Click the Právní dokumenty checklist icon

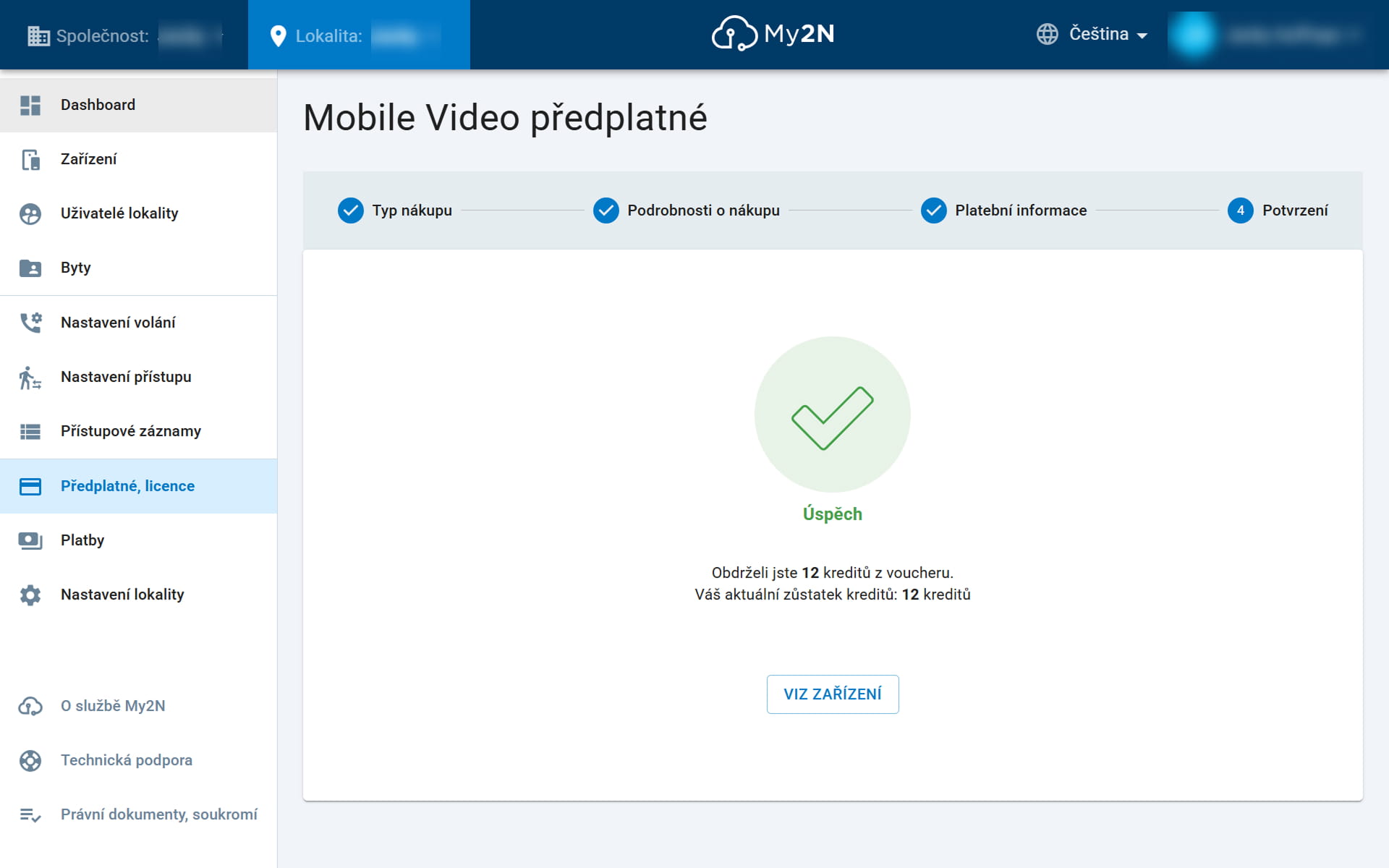pos(30,814)
